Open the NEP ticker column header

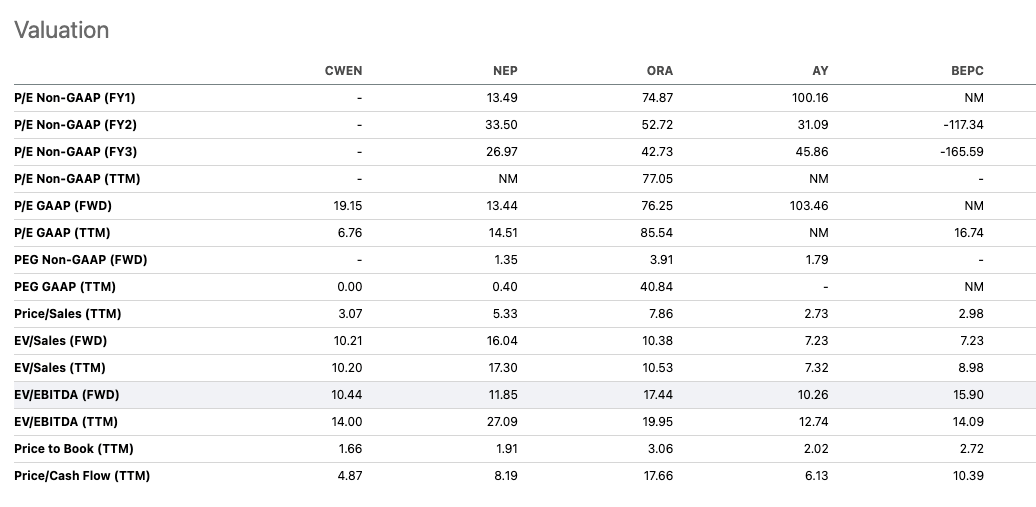point(505,71)
